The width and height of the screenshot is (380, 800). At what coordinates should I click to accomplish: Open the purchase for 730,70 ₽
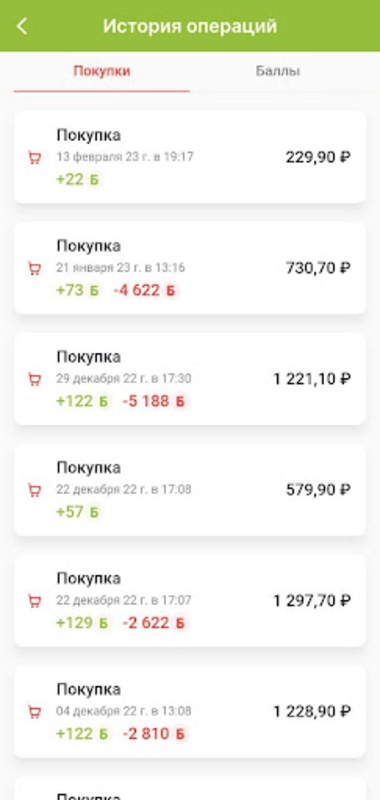click(190, 268)
